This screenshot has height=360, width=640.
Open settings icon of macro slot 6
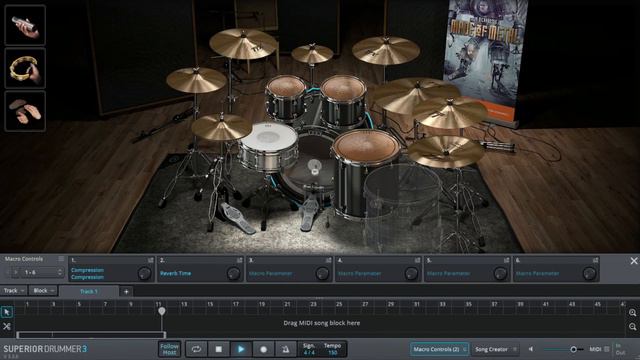596,260
